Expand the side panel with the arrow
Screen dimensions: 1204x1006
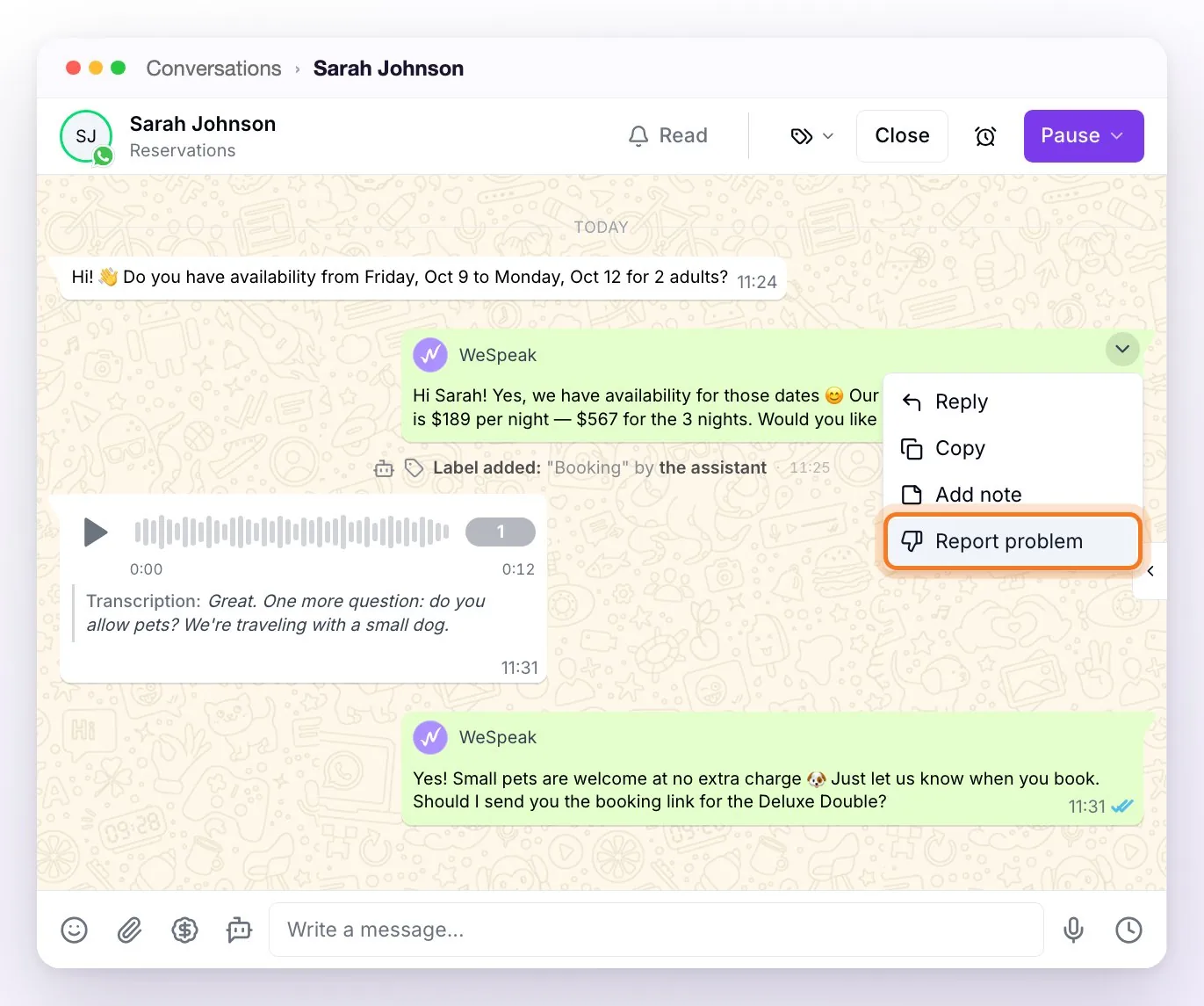tap(1150, 571)
